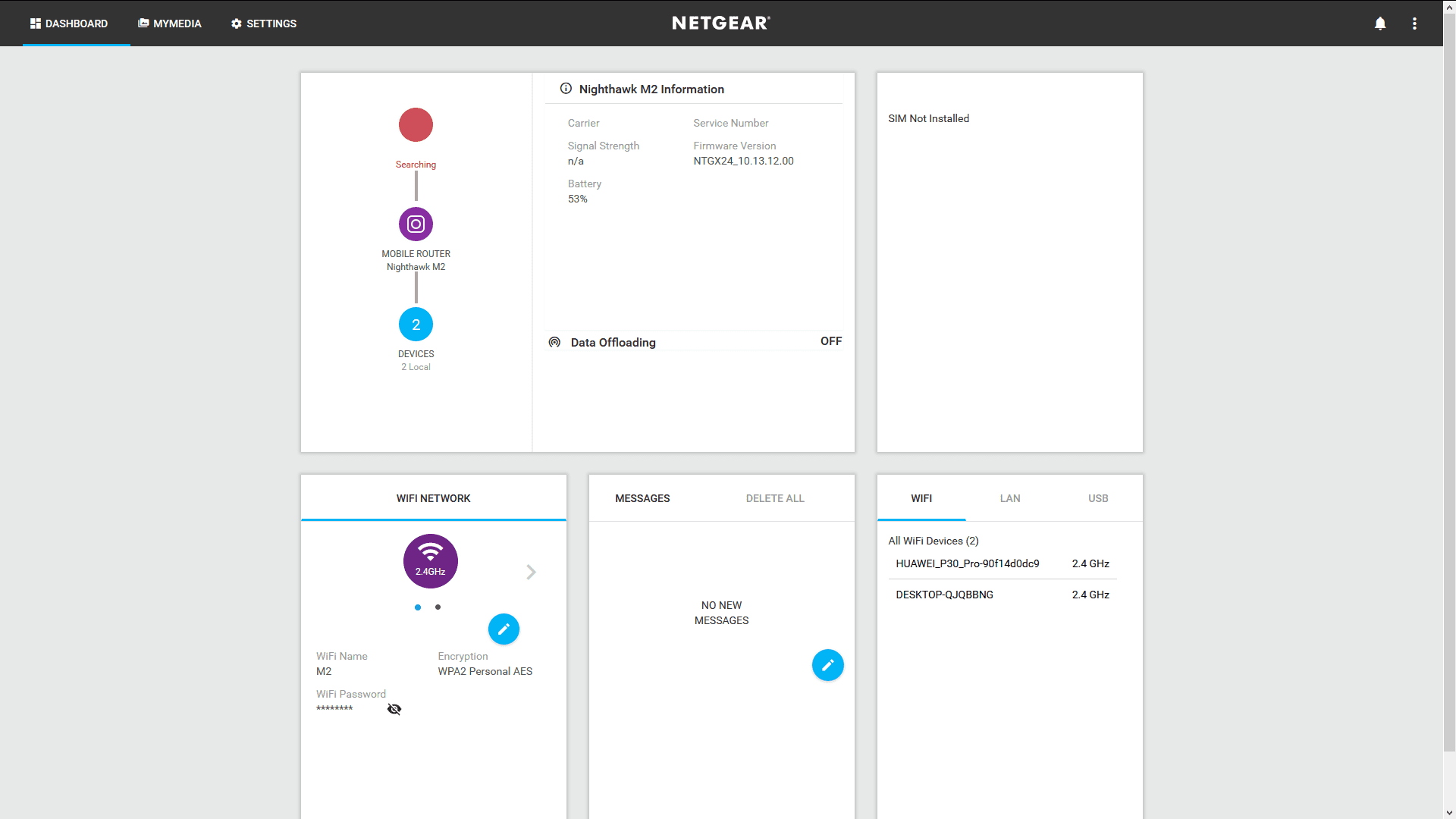Click the blue Devices count circle

click(416, 325)
